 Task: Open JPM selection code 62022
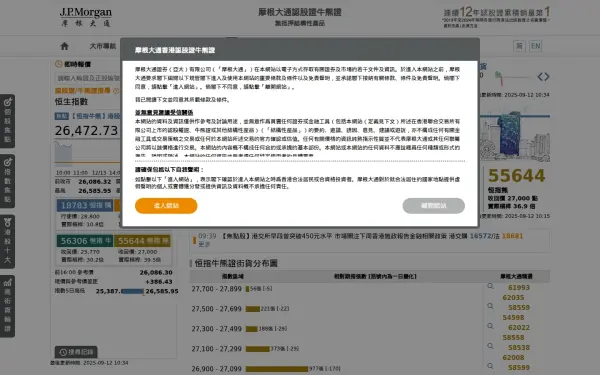coord(519,328)
